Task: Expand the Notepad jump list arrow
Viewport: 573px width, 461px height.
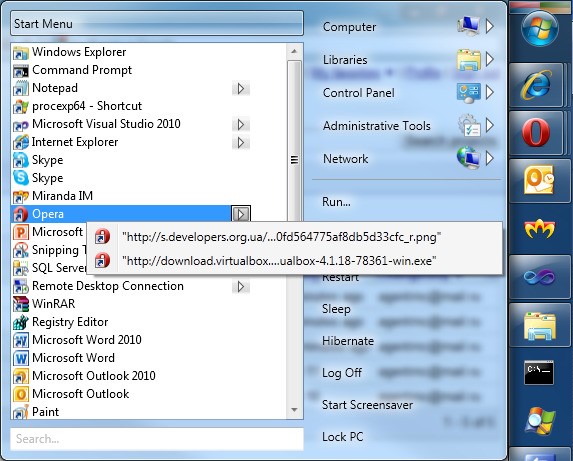Action: click(241, 88)
